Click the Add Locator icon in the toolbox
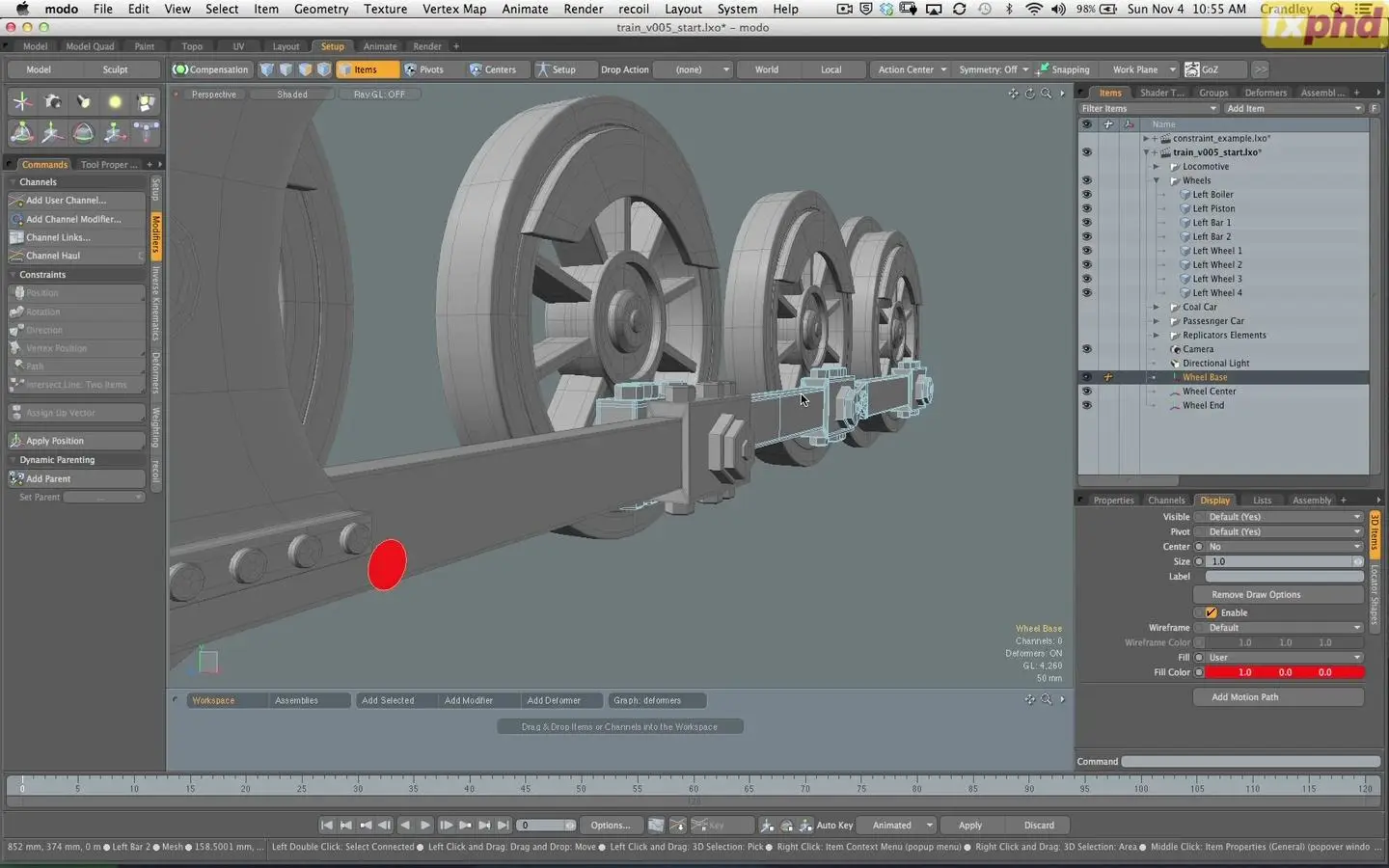1389x868 pixels. (21, 101)
